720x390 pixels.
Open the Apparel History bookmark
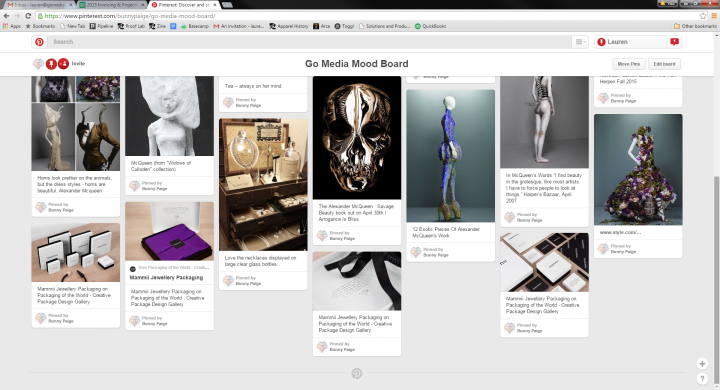tap(289, 26)
